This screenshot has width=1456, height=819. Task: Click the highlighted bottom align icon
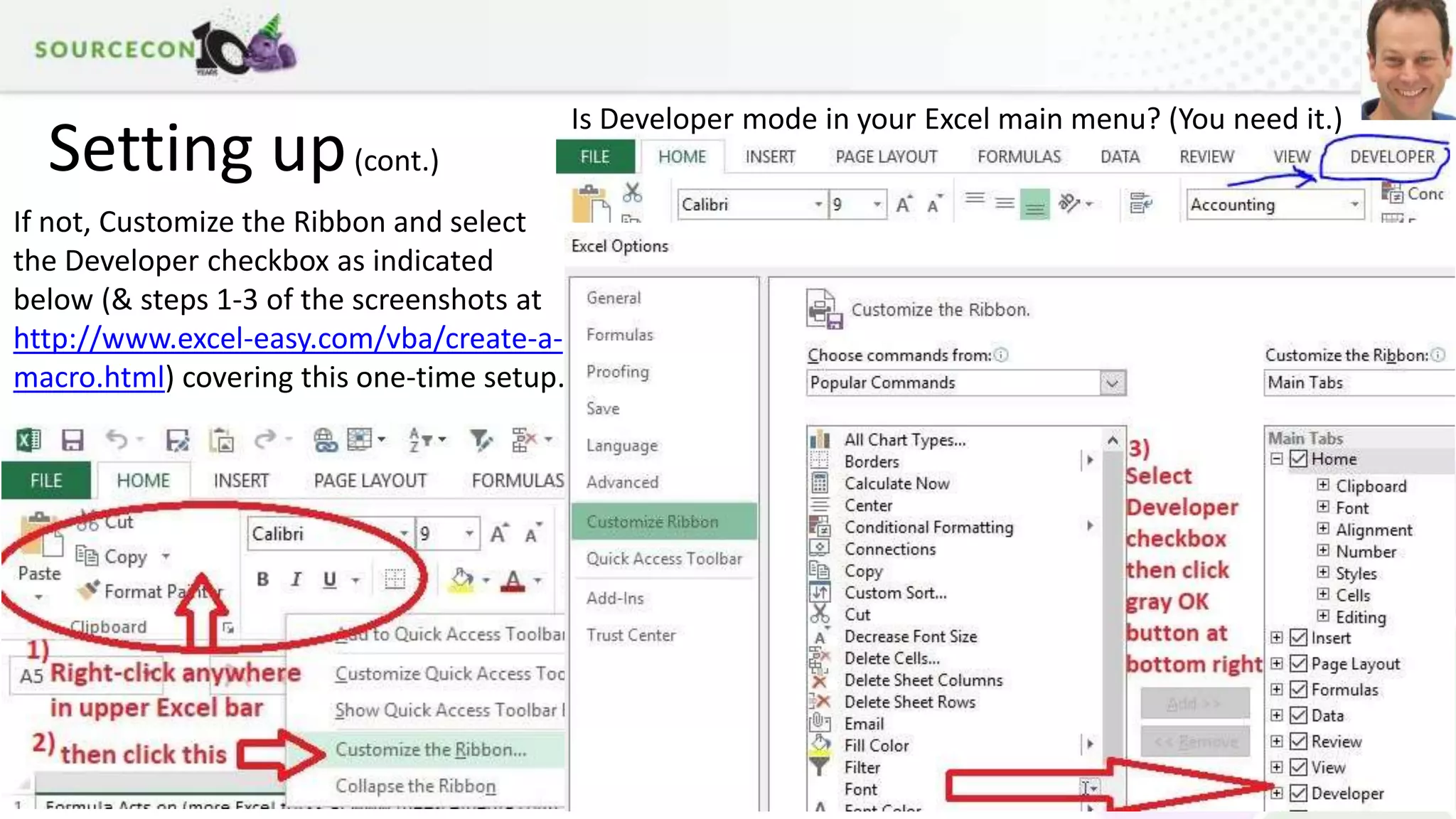click(1034, 205)
